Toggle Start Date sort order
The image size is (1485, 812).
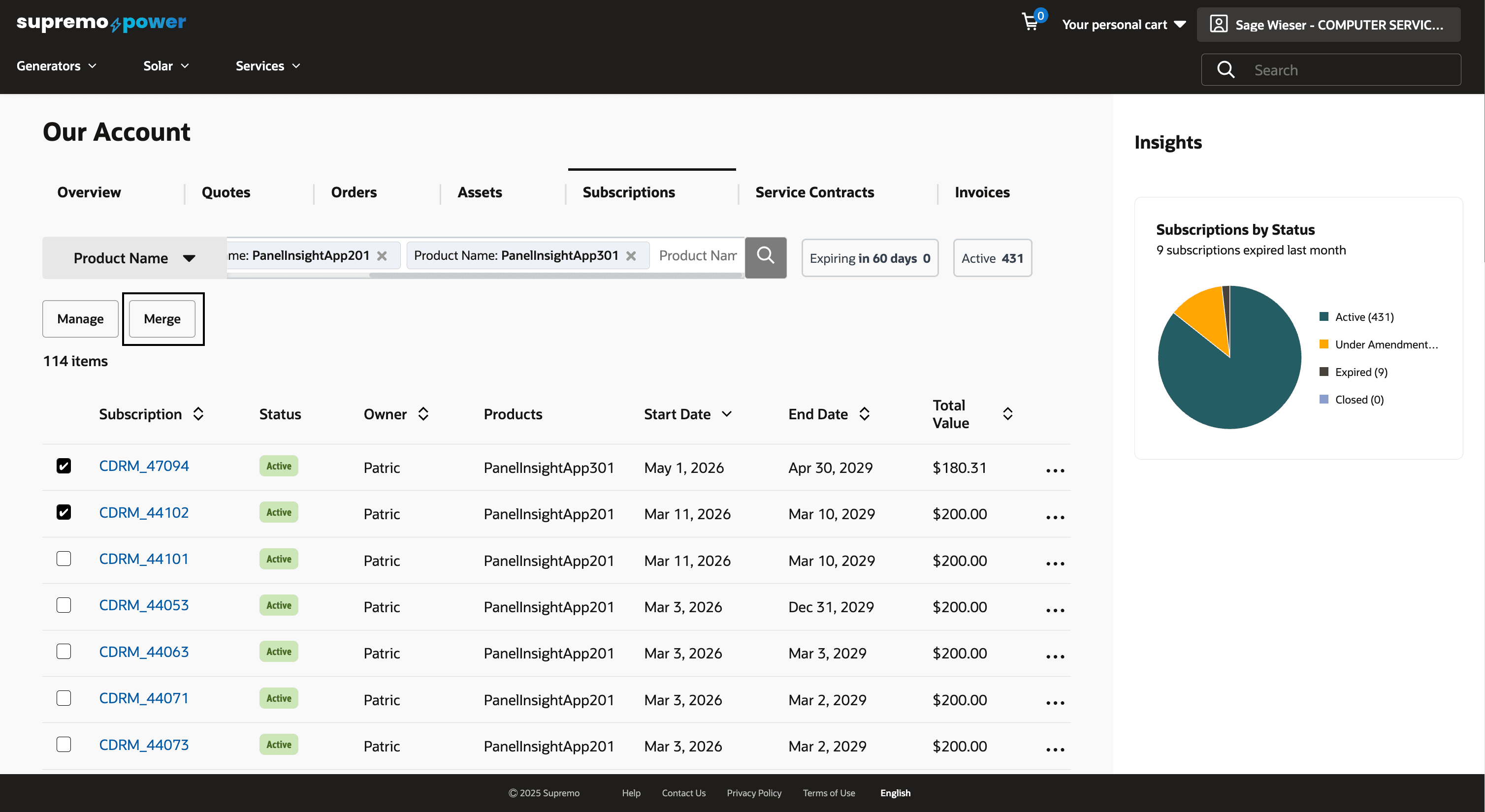(x=727, y=414)
